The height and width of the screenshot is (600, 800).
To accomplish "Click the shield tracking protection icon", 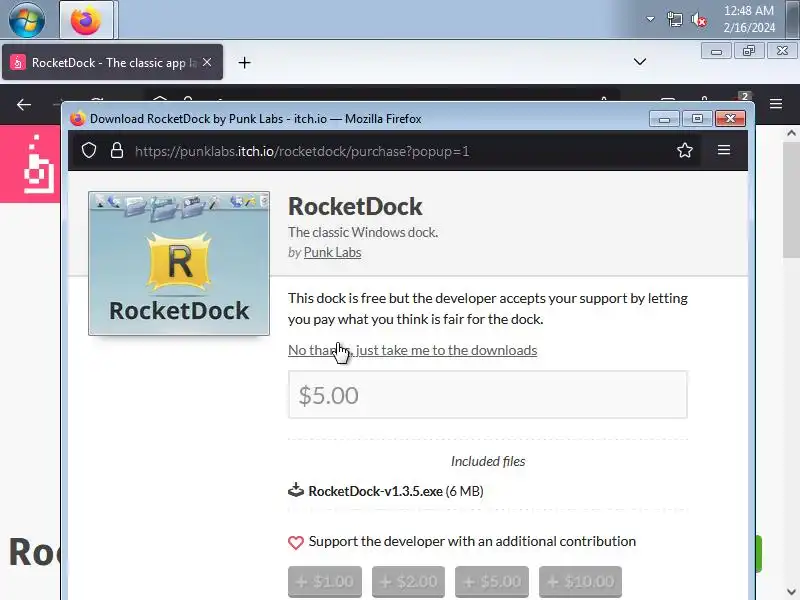I will 89,151.
